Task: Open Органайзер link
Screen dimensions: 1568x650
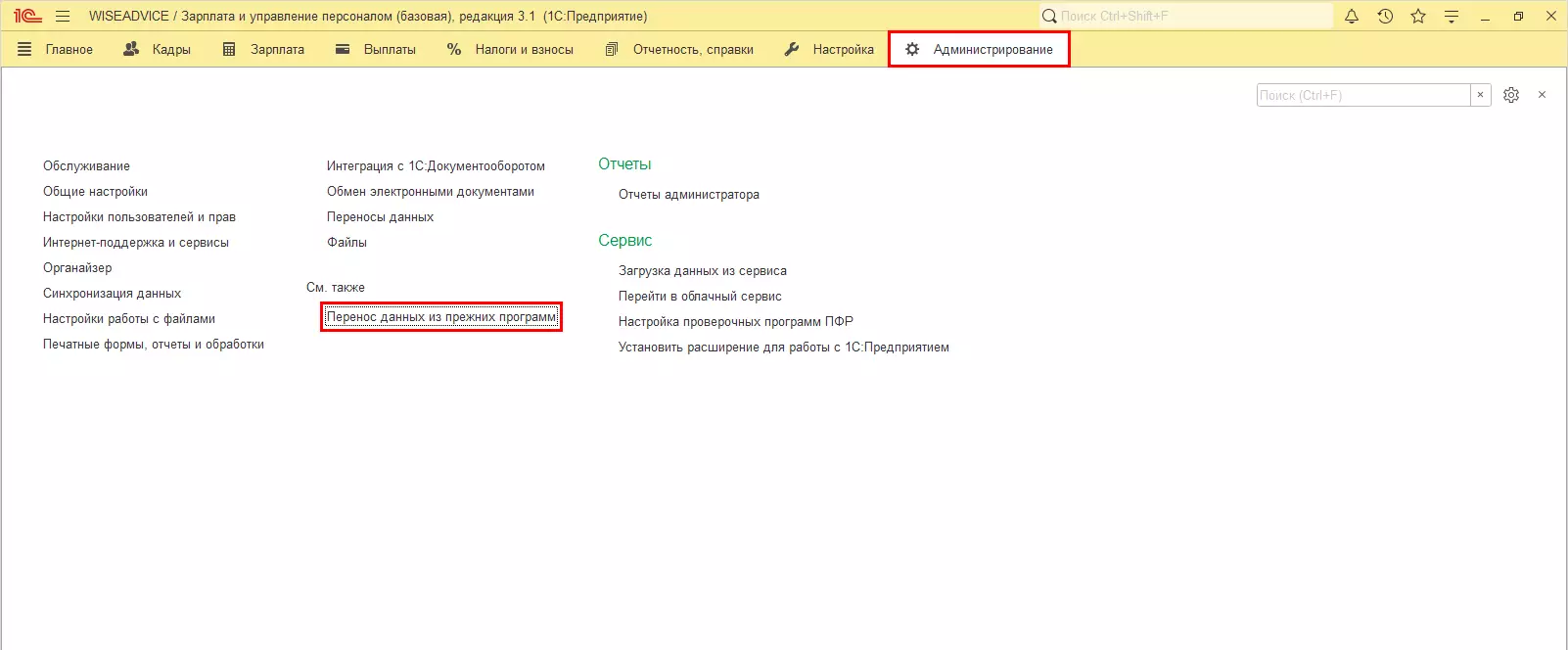Action: click(77, 268)
